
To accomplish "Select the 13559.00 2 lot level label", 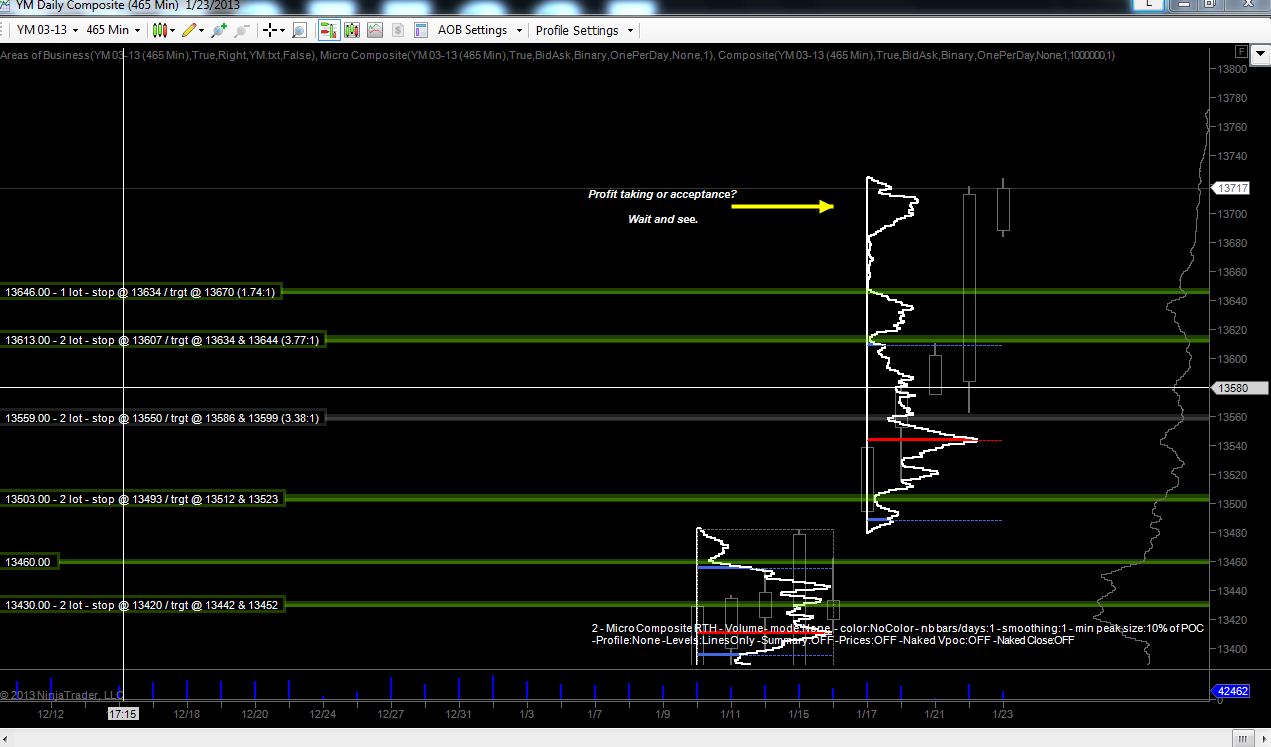I will pos(163,418).
